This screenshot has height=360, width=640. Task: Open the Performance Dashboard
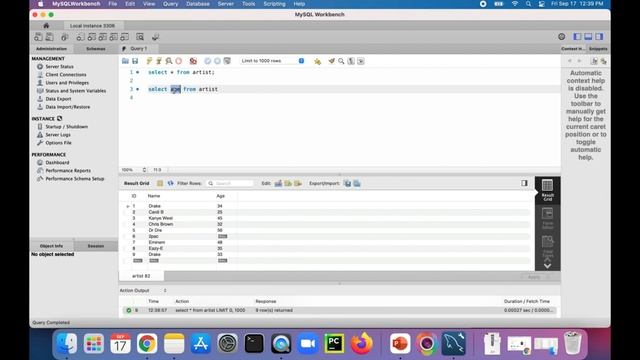click(57, 162)
